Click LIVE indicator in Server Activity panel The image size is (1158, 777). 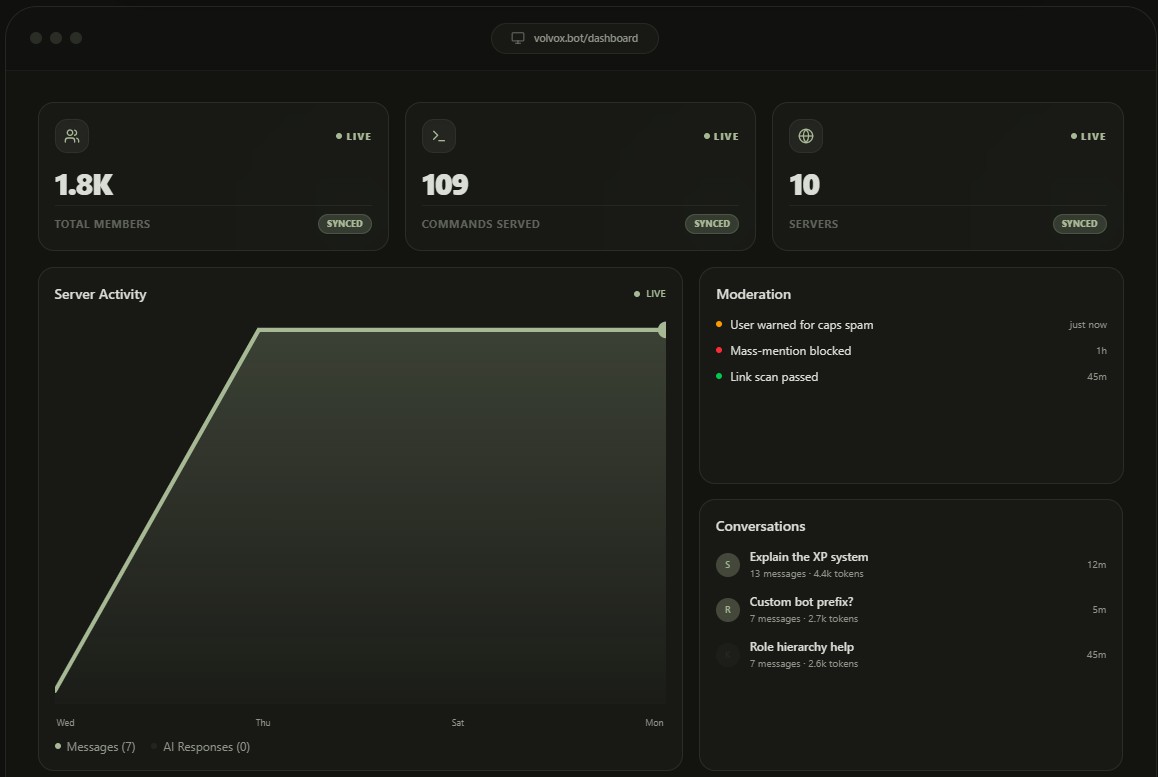650,293
